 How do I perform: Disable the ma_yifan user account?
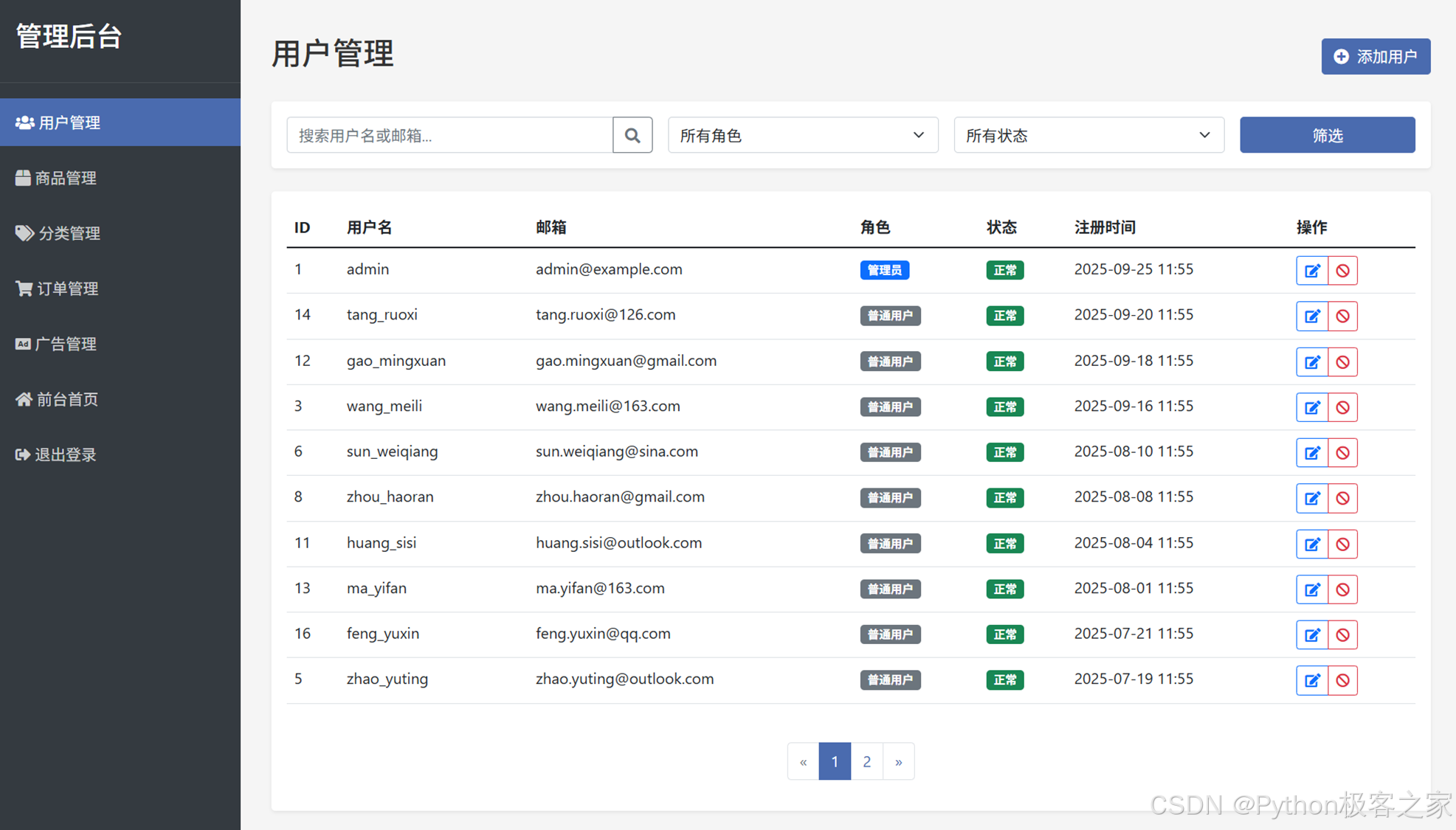pyautogui.click(x=1342, y=589)
